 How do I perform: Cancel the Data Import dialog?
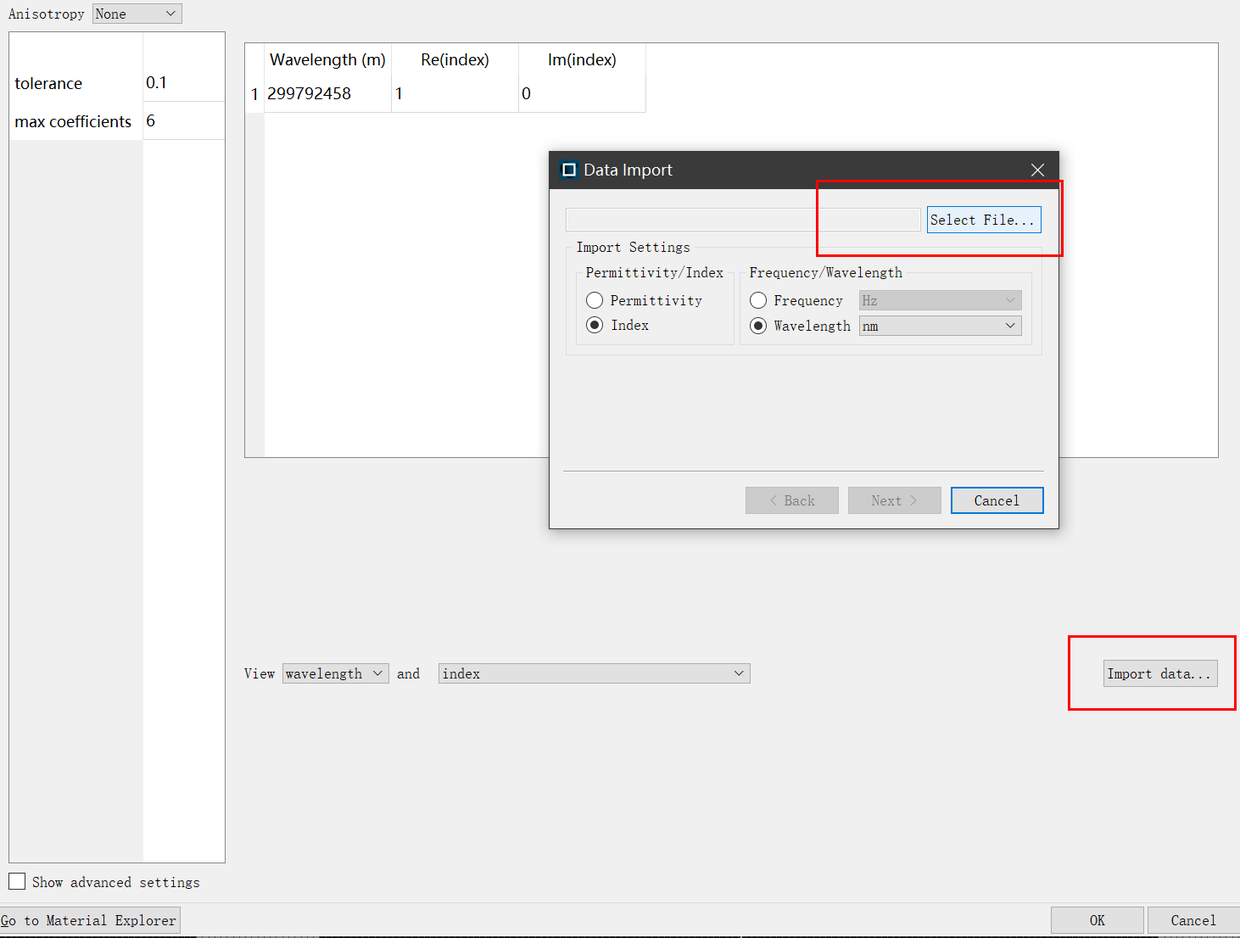coord(997,500)
